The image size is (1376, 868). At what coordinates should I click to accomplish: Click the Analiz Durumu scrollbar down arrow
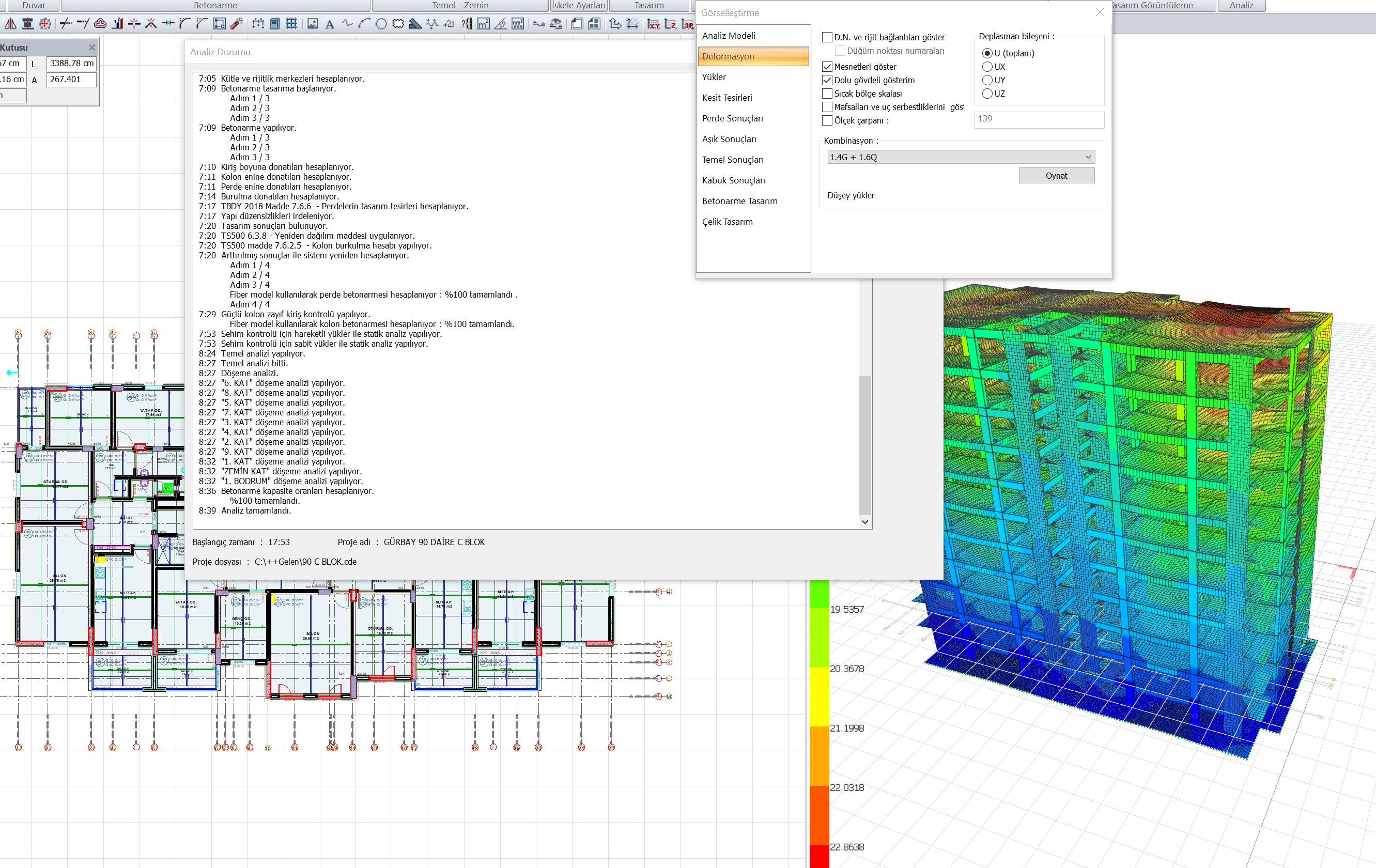coord(865,522)
